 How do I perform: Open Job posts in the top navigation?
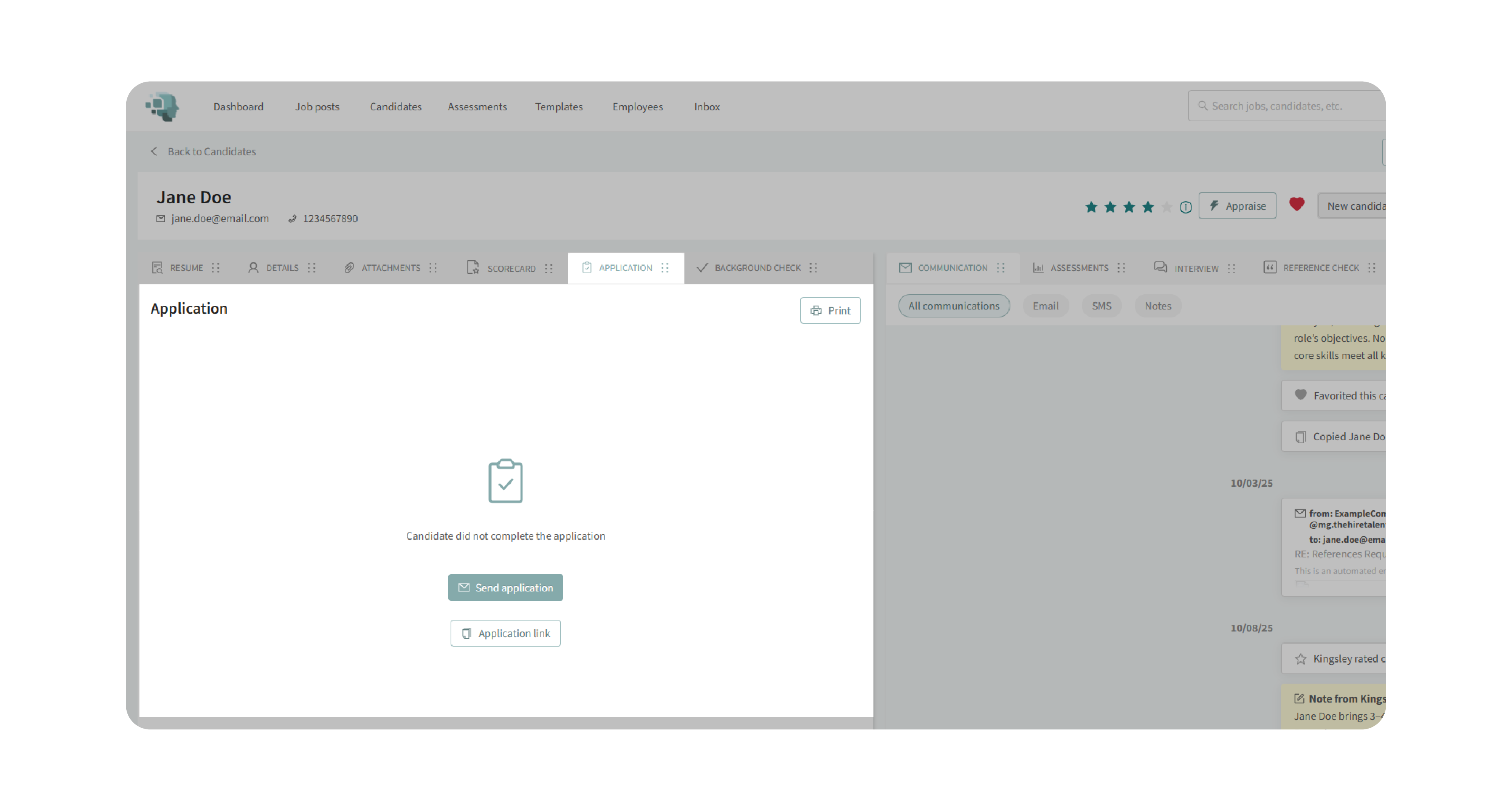click(x=317, y=107)
